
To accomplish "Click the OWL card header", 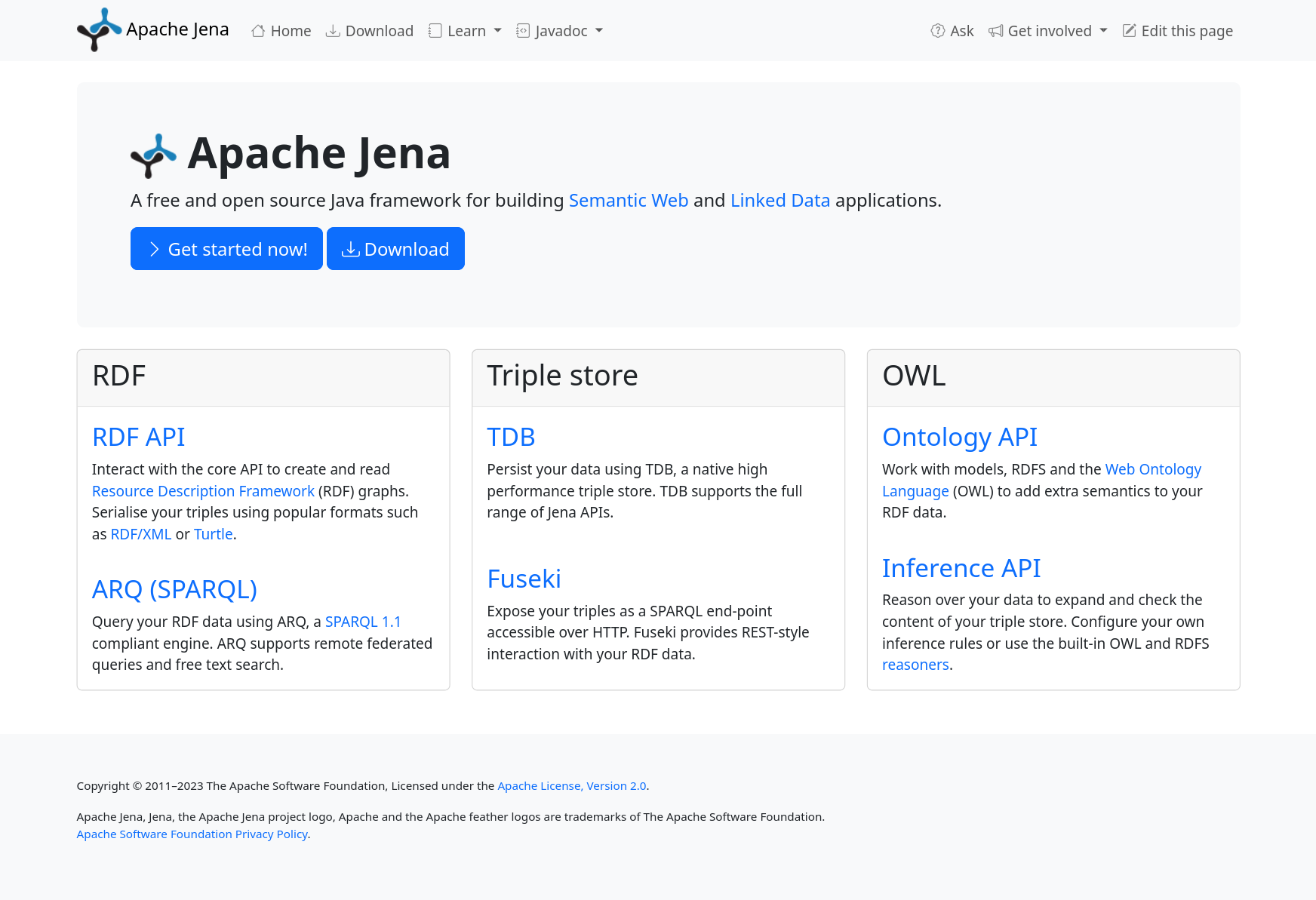I will point(1053,378).
